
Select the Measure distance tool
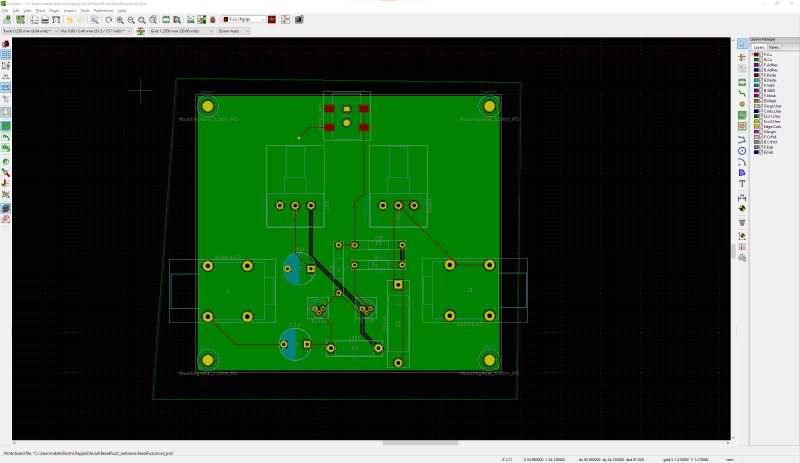point(742,257)
